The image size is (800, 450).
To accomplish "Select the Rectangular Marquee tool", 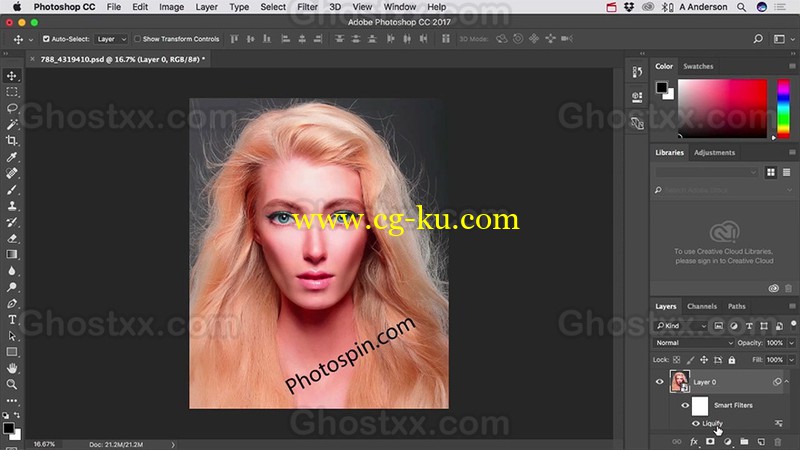I will 12,92.
